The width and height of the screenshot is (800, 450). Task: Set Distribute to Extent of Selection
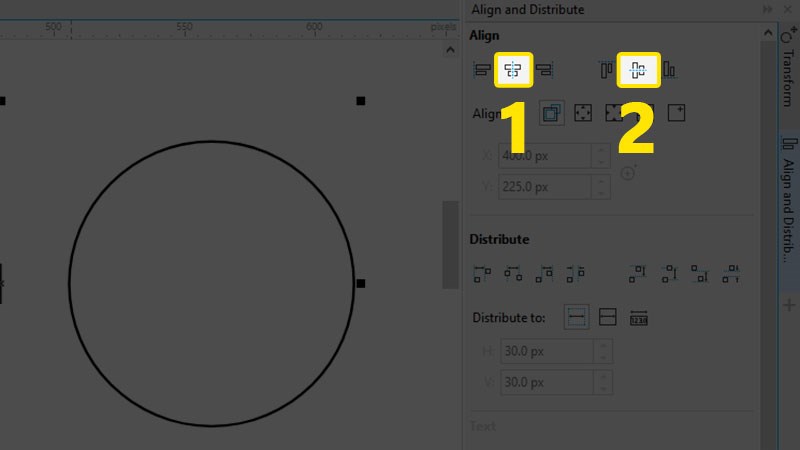(577, 317)
